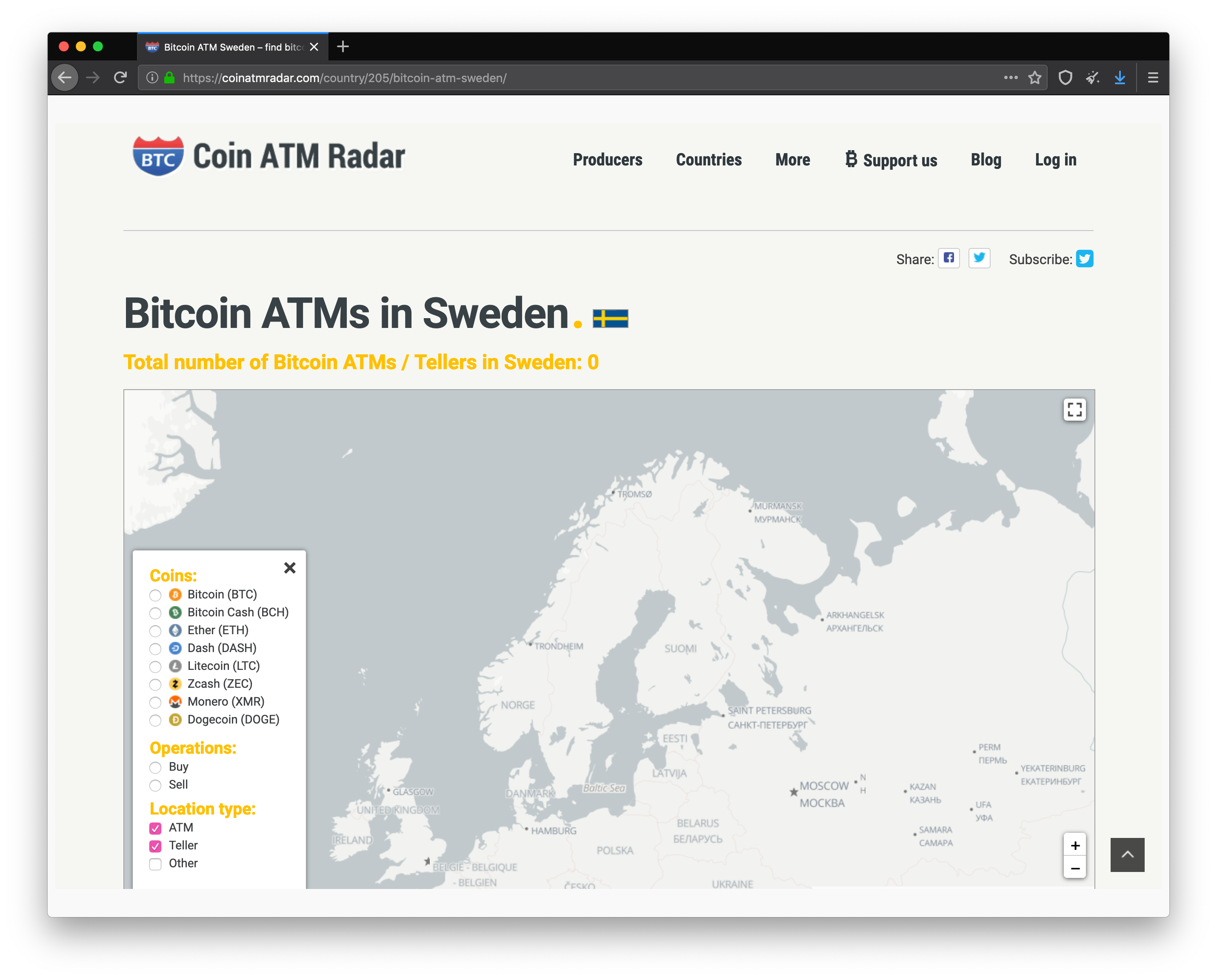Viewport: 1217px width, 980px height.
Task: Open the shield tracking protection icon
Action: [x=1065, y=77]
